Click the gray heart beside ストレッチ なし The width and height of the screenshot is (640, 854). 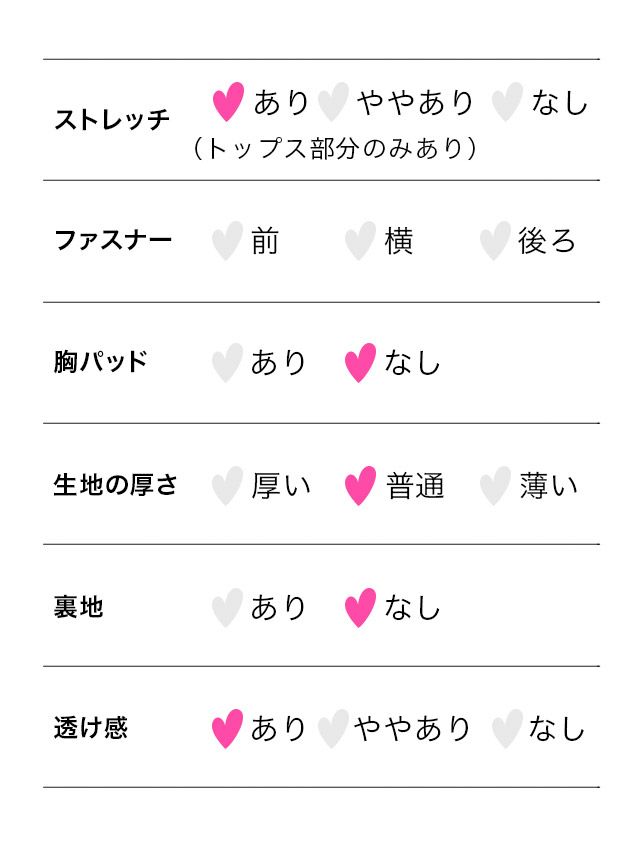tap(507, 101)
